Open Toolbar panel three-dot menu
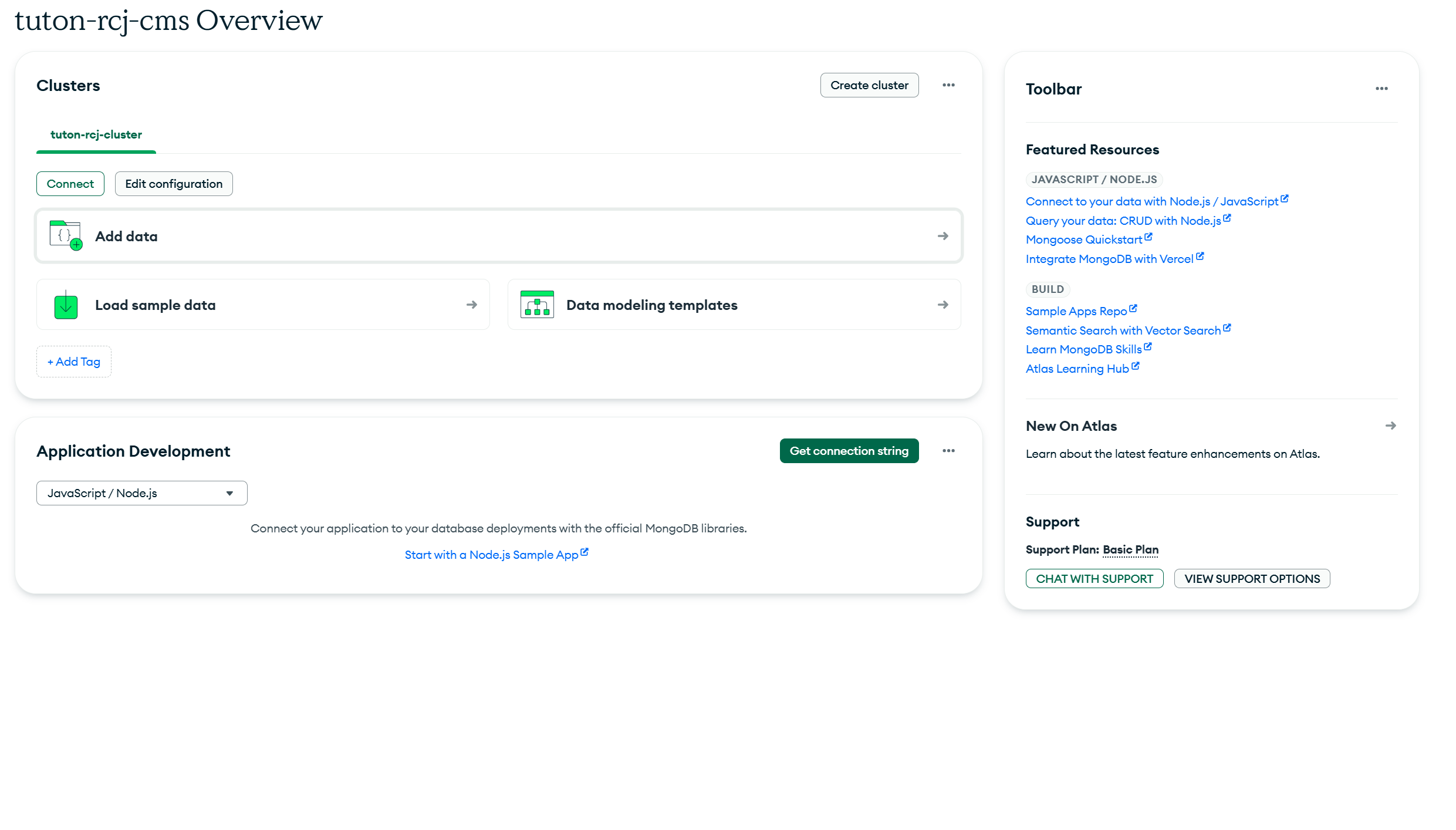The width and height of the screenshot is (1456, 830). click(x=1381, y=89)
